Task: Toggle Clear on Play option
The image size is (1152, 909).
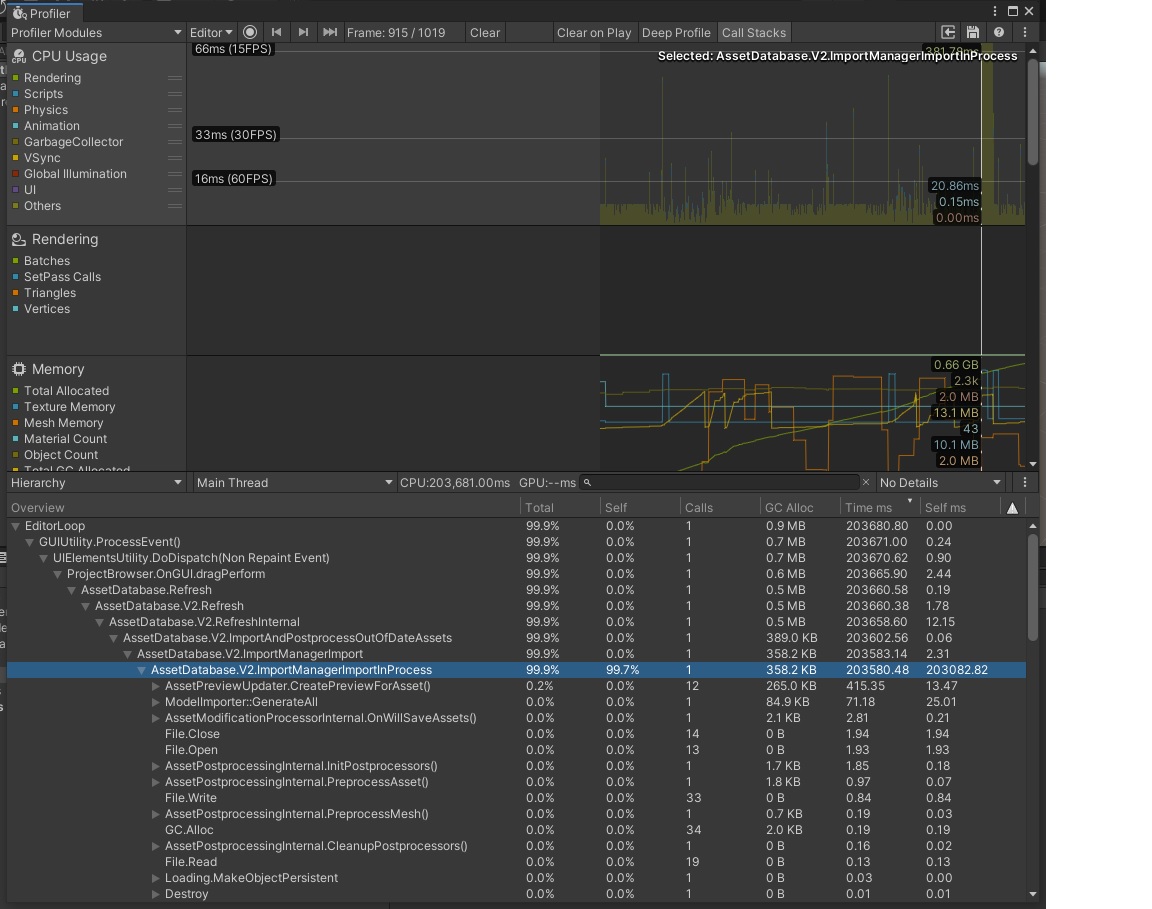Action: coord(594,32)
